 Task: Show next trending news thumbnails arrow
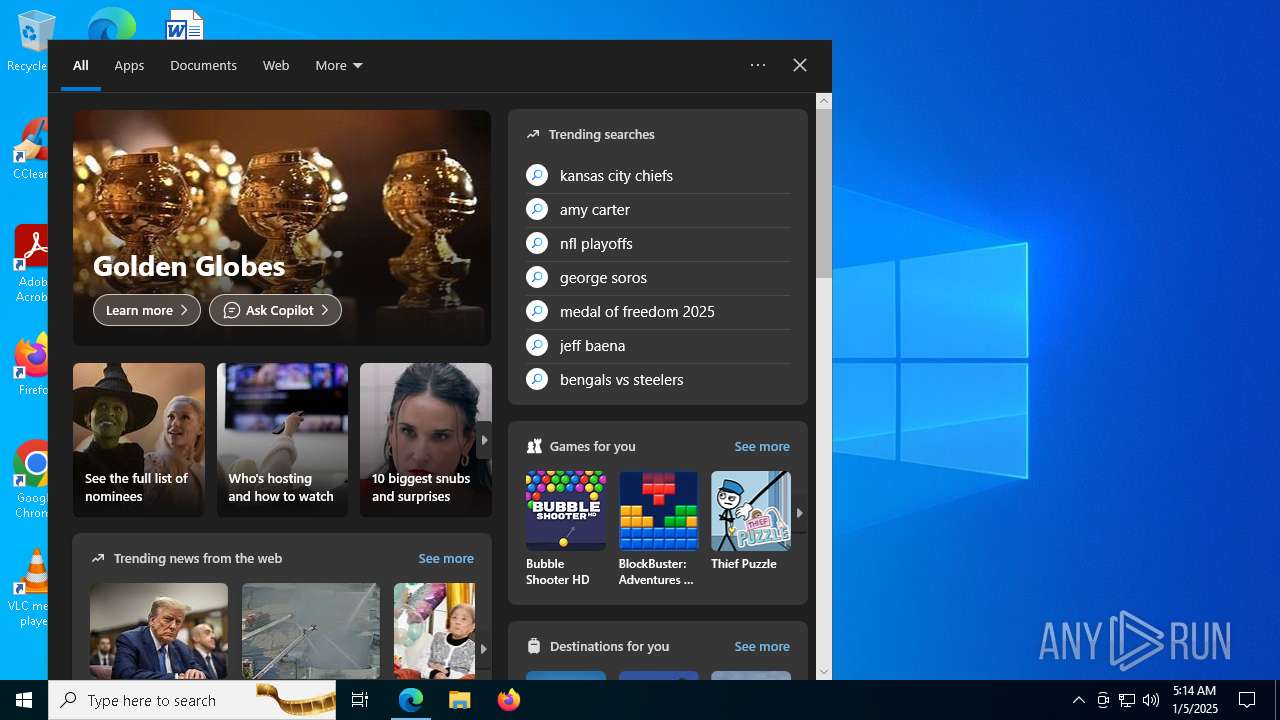click(x=484, y=648)
